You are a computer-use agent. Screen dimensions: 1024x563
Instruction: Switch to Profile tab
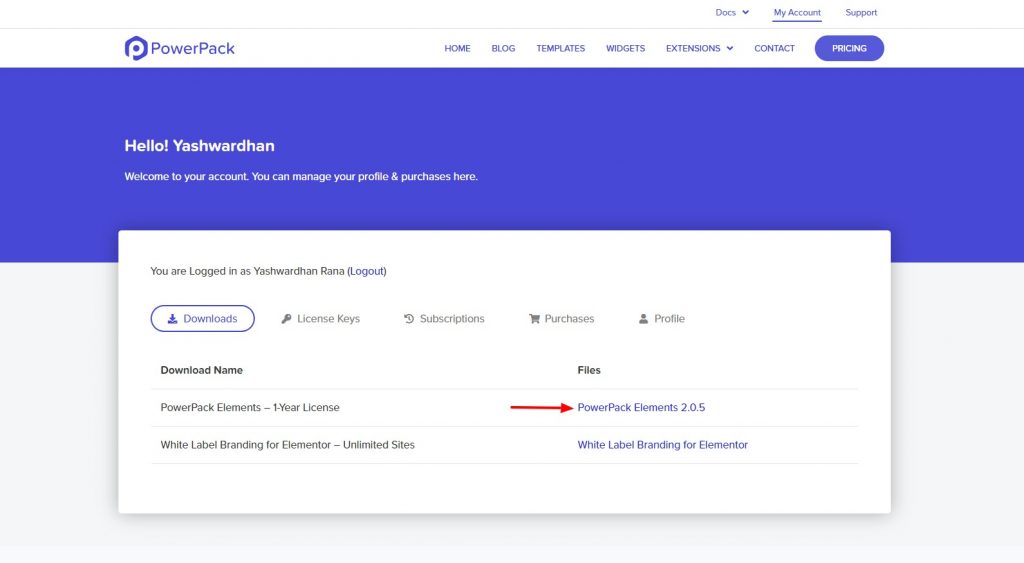pyautogui.click(x=662, y=319)
